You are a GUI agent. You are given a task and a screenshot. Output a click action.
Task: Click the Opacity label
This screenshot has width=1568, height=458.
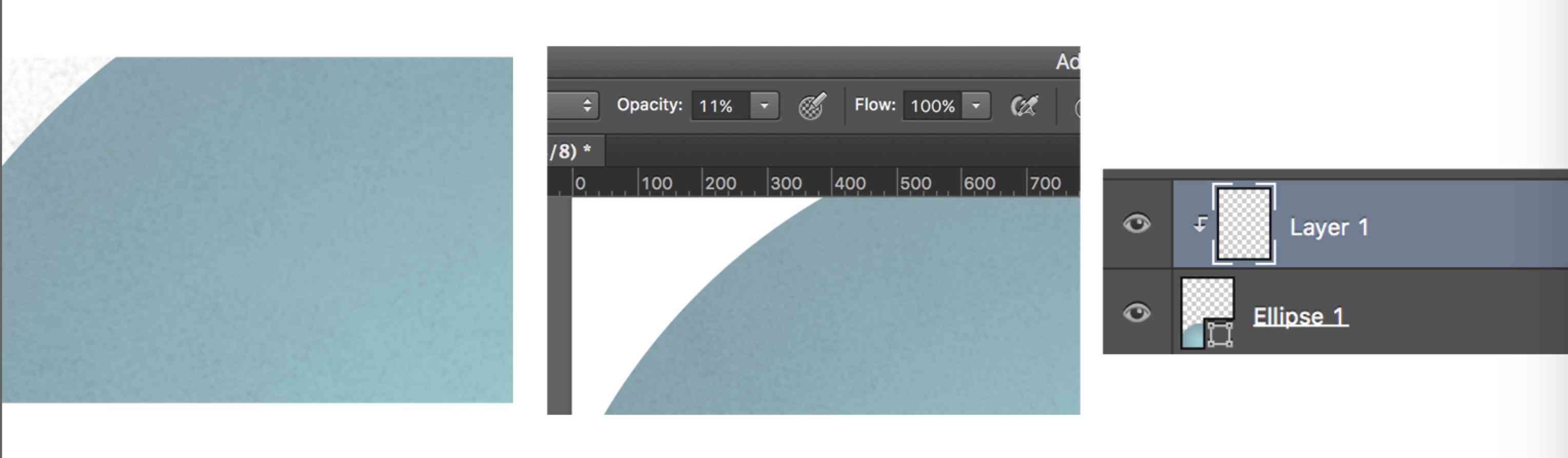click(x=650, y=105)
